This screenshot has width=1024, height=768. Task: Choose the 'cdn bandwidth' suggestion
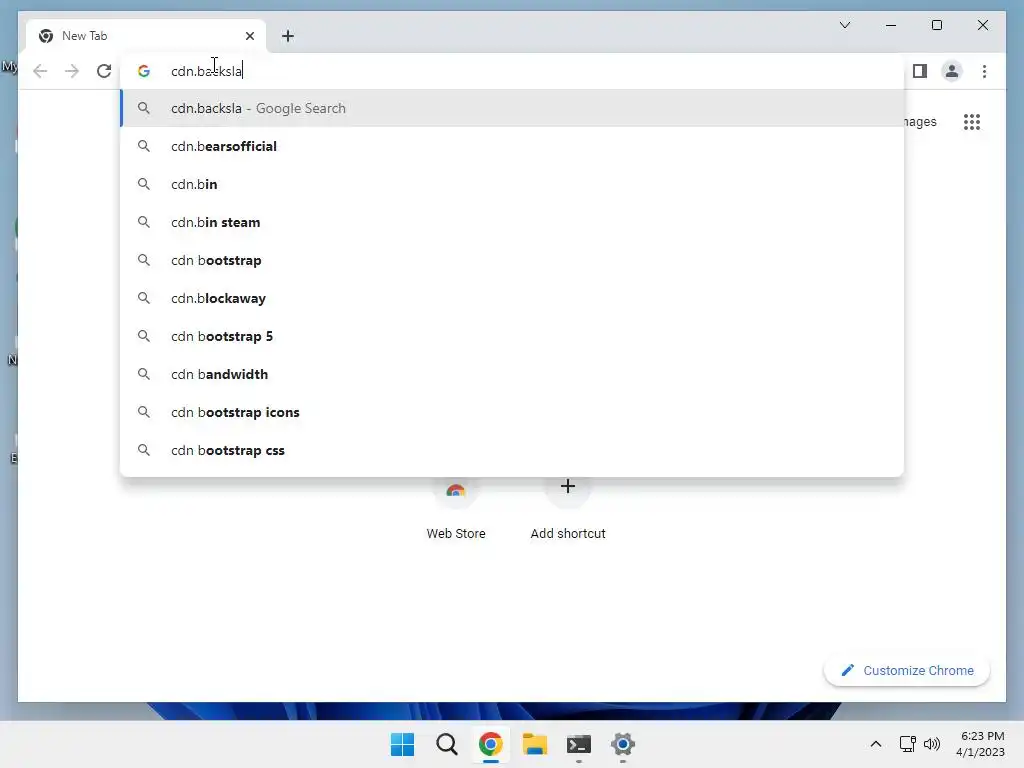512,374
